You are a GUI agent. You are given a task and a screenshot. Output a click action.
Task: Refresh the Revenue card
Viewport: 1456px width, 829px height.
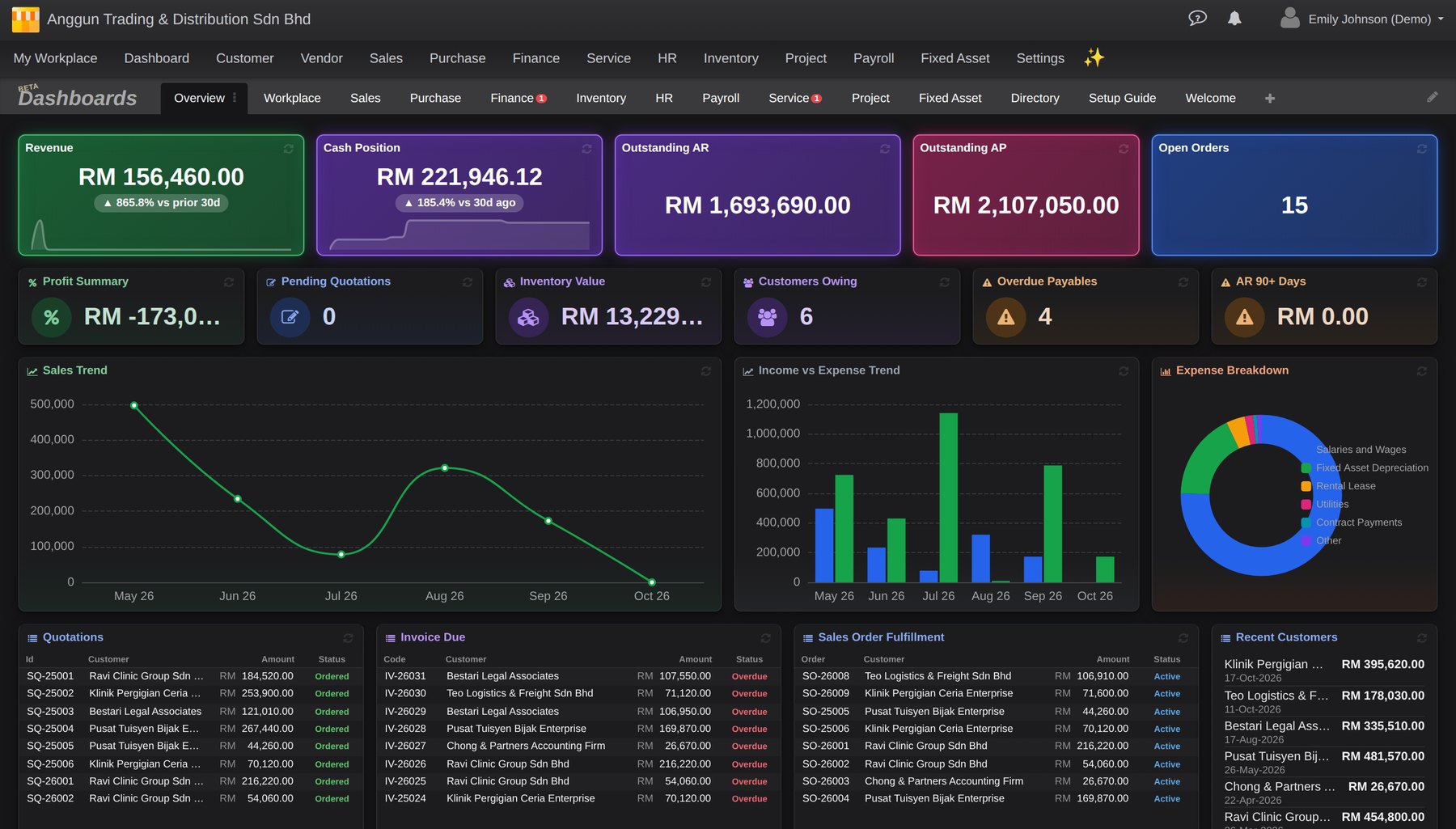point(289,149)
